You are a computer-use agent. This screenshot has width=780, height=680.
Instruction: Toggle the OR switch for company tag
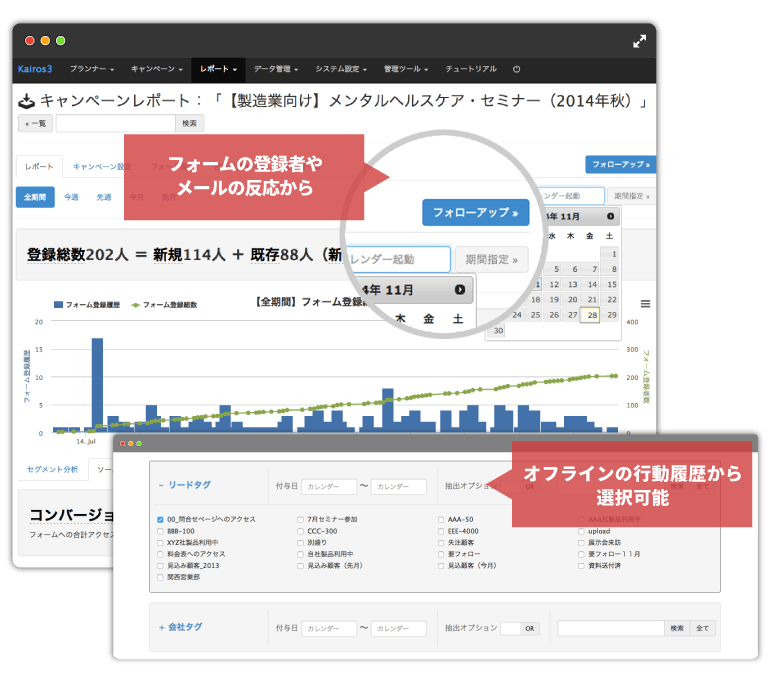[519, 628]
